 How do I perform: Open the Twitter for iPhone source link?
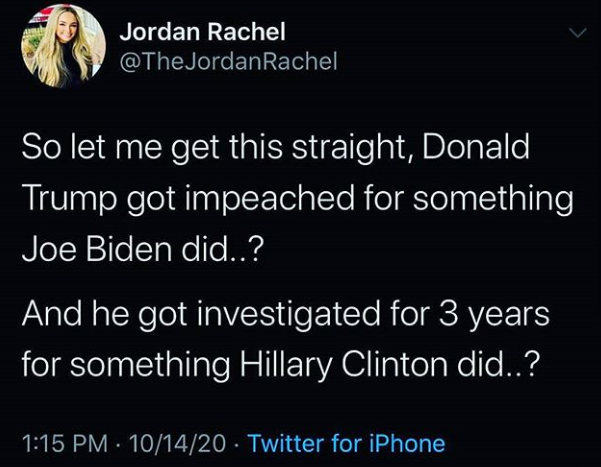click(x=345, y=442)
